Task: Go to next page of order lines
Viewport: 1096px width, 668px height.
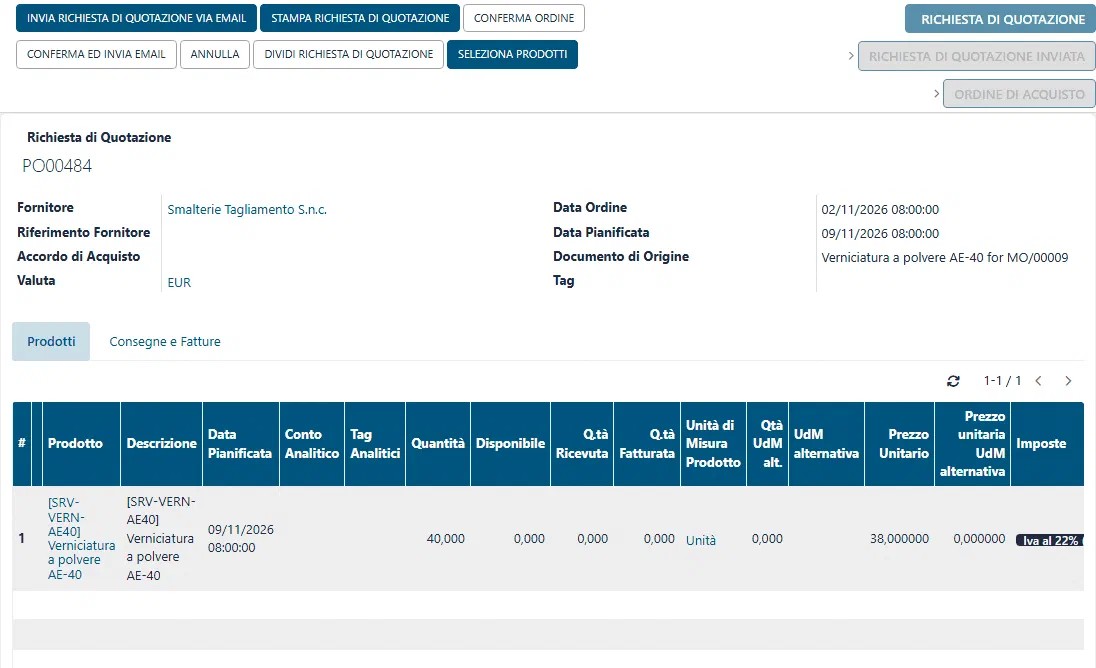Action: pyautogui.click(x=1068, y=381)
